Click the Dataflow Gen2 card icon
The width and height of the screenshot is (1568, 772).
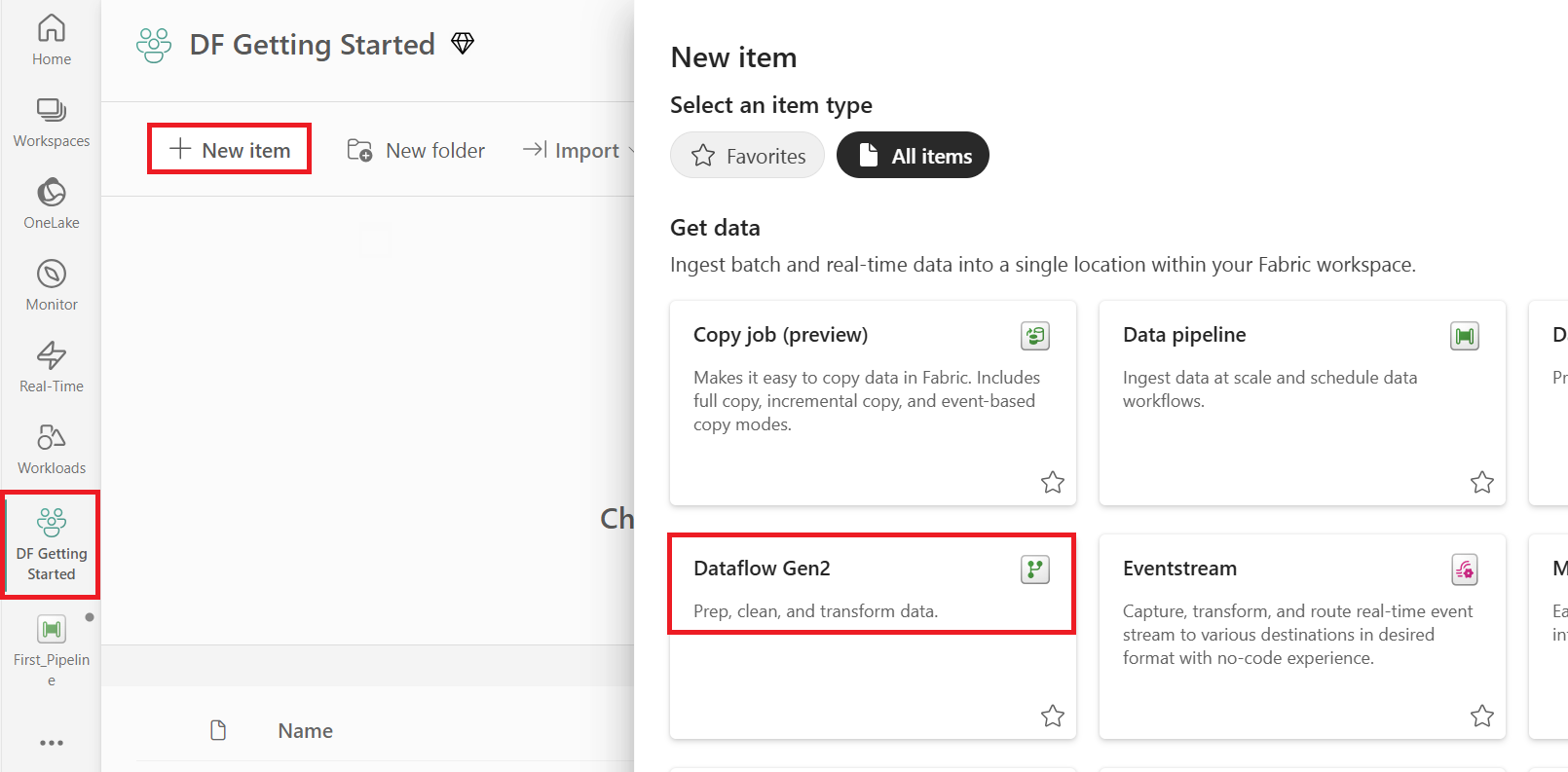click(x=1034, y=570)
